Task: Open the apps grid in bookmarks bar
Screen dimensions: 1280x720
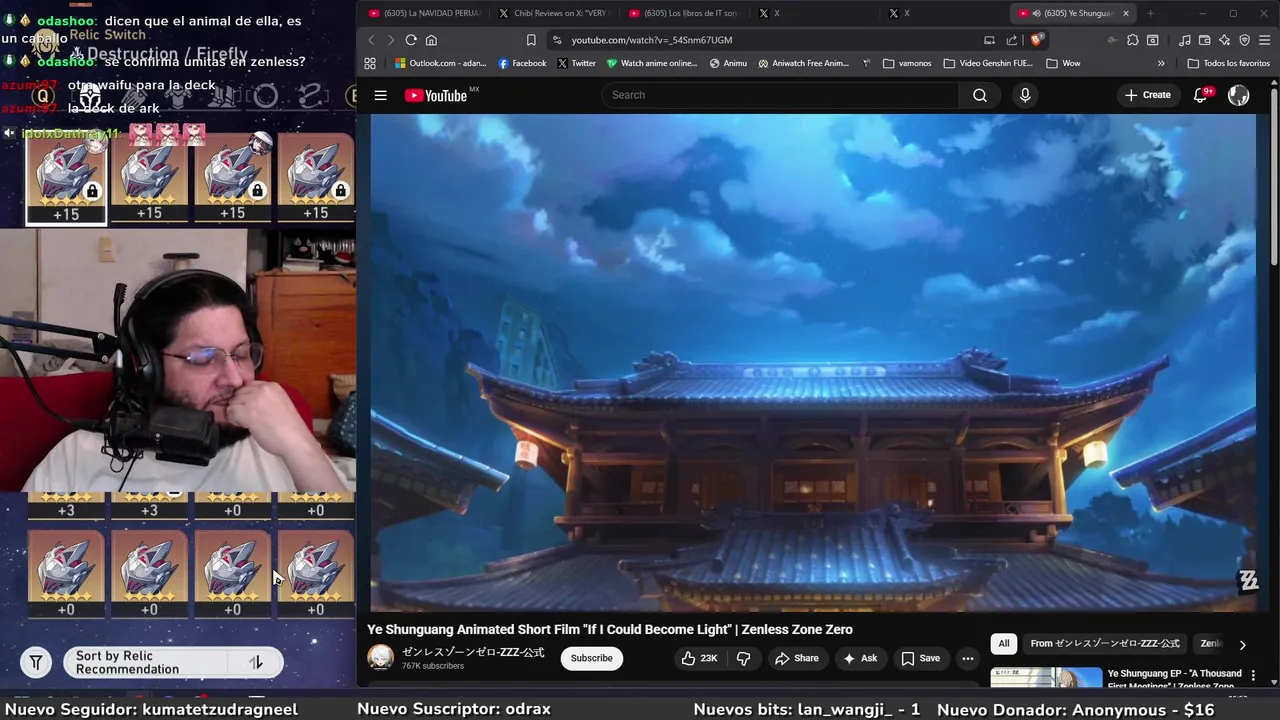Action: tap(370, 63)
